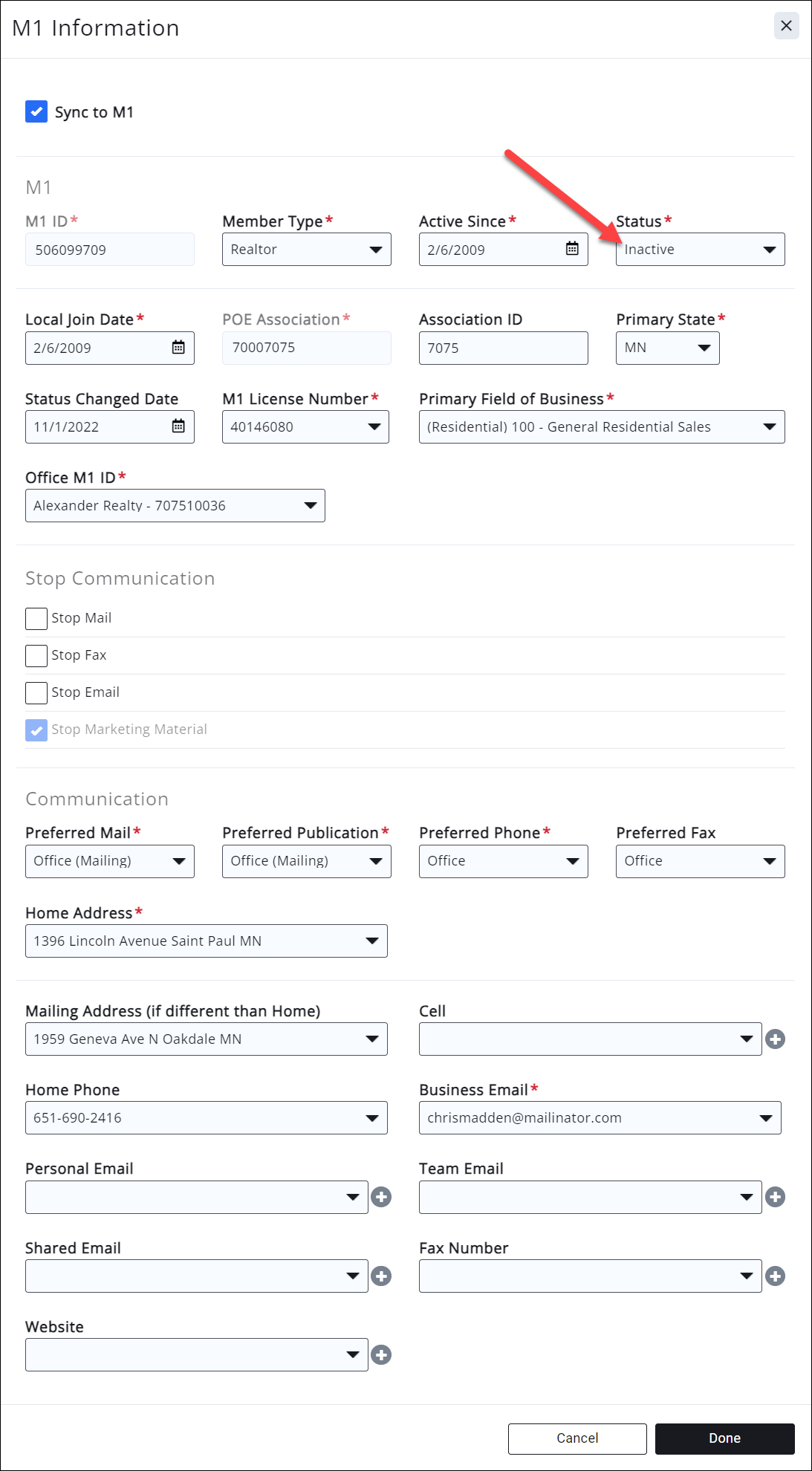
Task: Click plus icon beside Team Email
Action: pyautogui.click(x=775, y=1197)
